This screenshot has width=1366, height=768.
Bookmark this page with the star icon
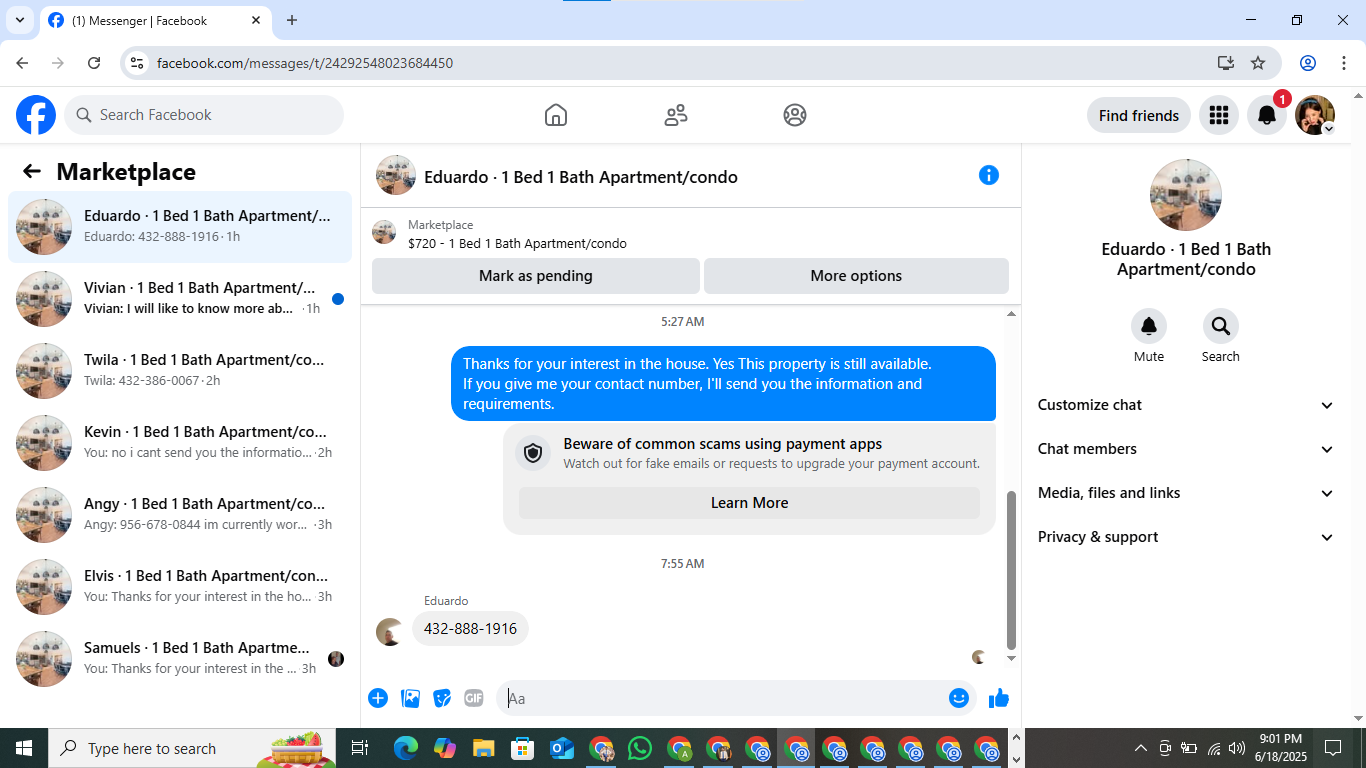(x=1258, y=63)
